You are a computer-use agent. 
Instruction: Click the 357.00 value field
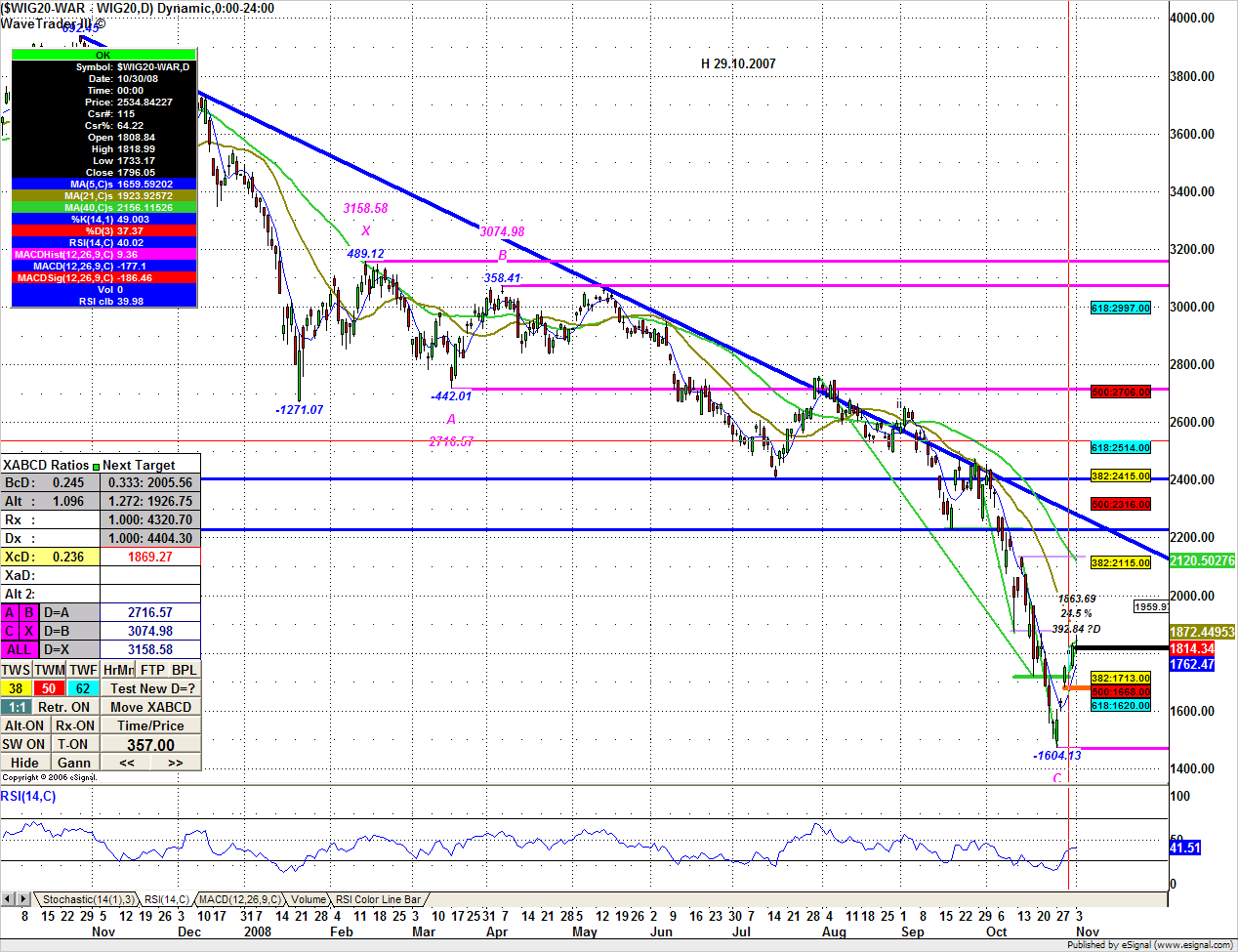pos(151,744)
